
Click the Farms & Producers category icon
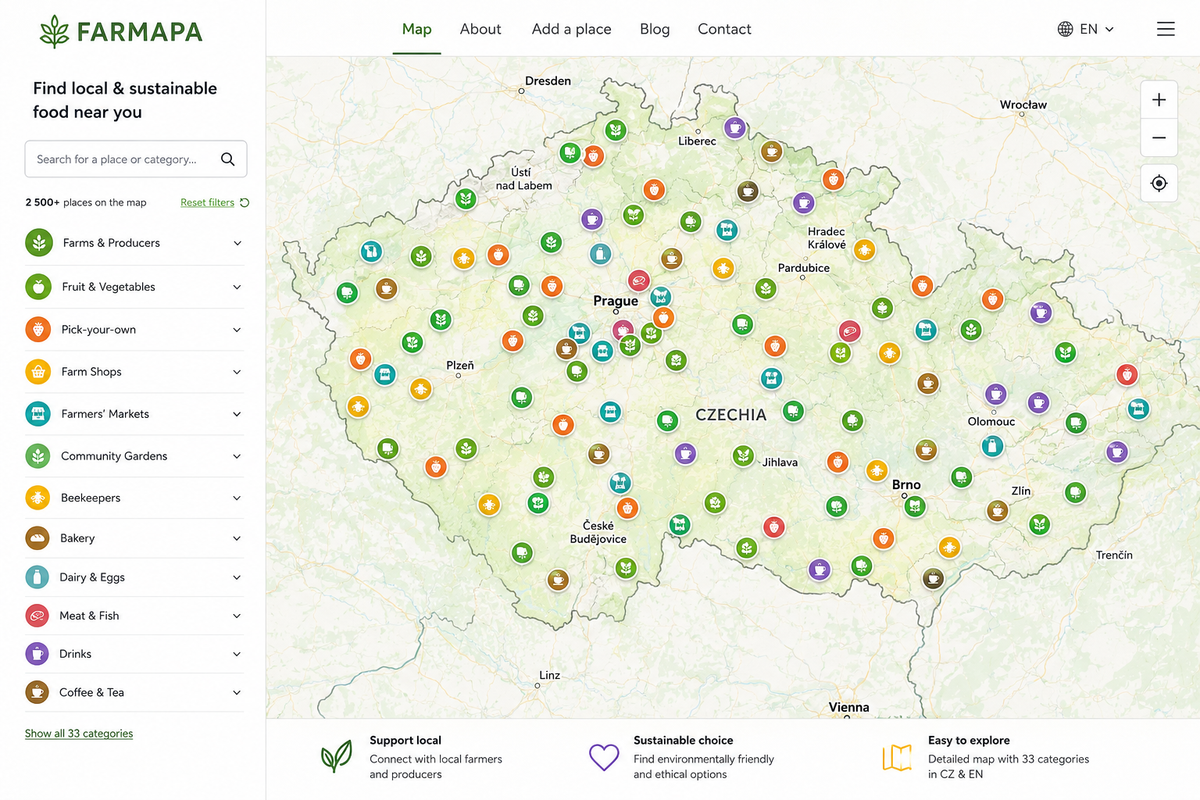pyautogui.click(x=39, y=243)
